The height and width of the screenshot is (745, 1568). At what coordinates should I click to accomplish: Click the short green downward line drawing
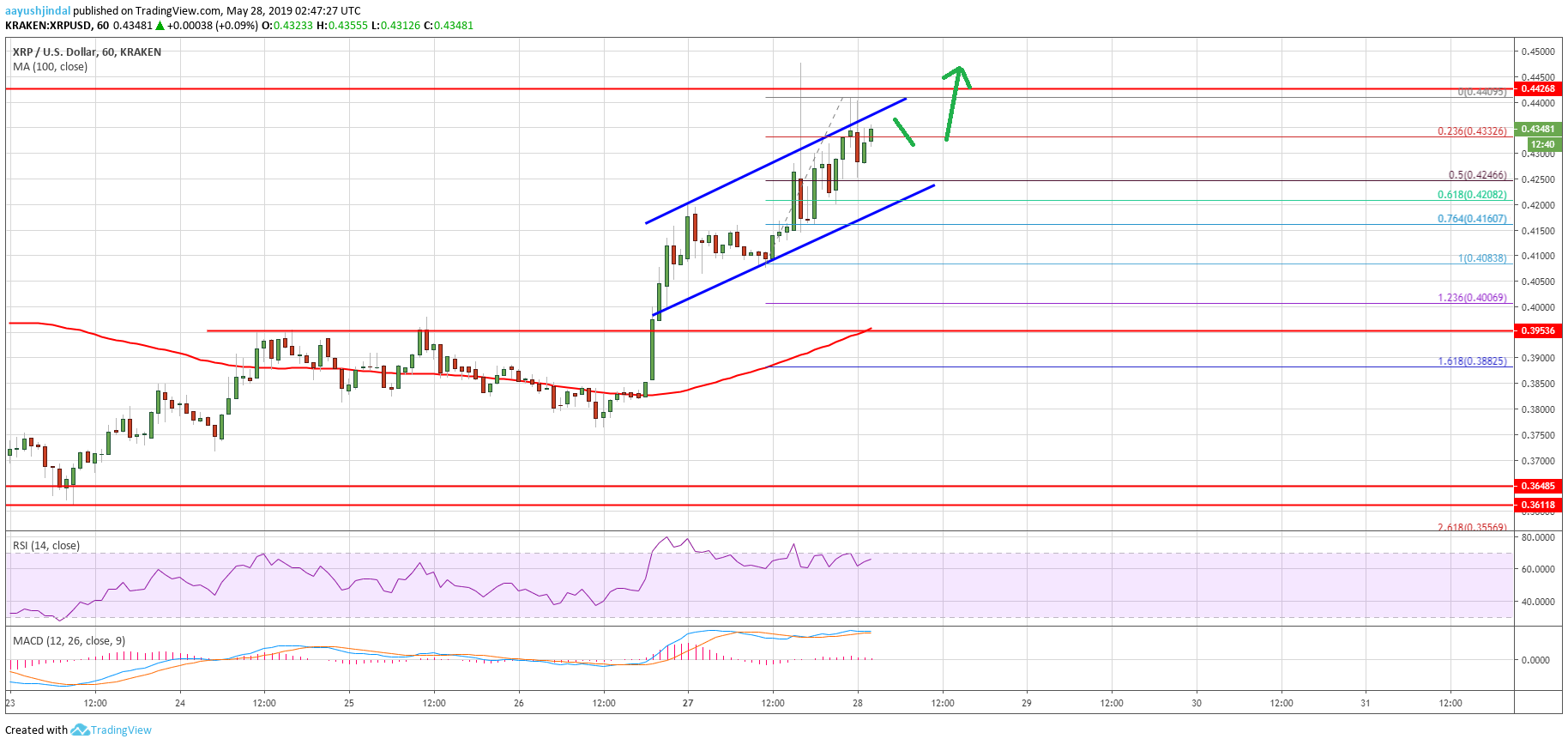click(x=904, y=133)
